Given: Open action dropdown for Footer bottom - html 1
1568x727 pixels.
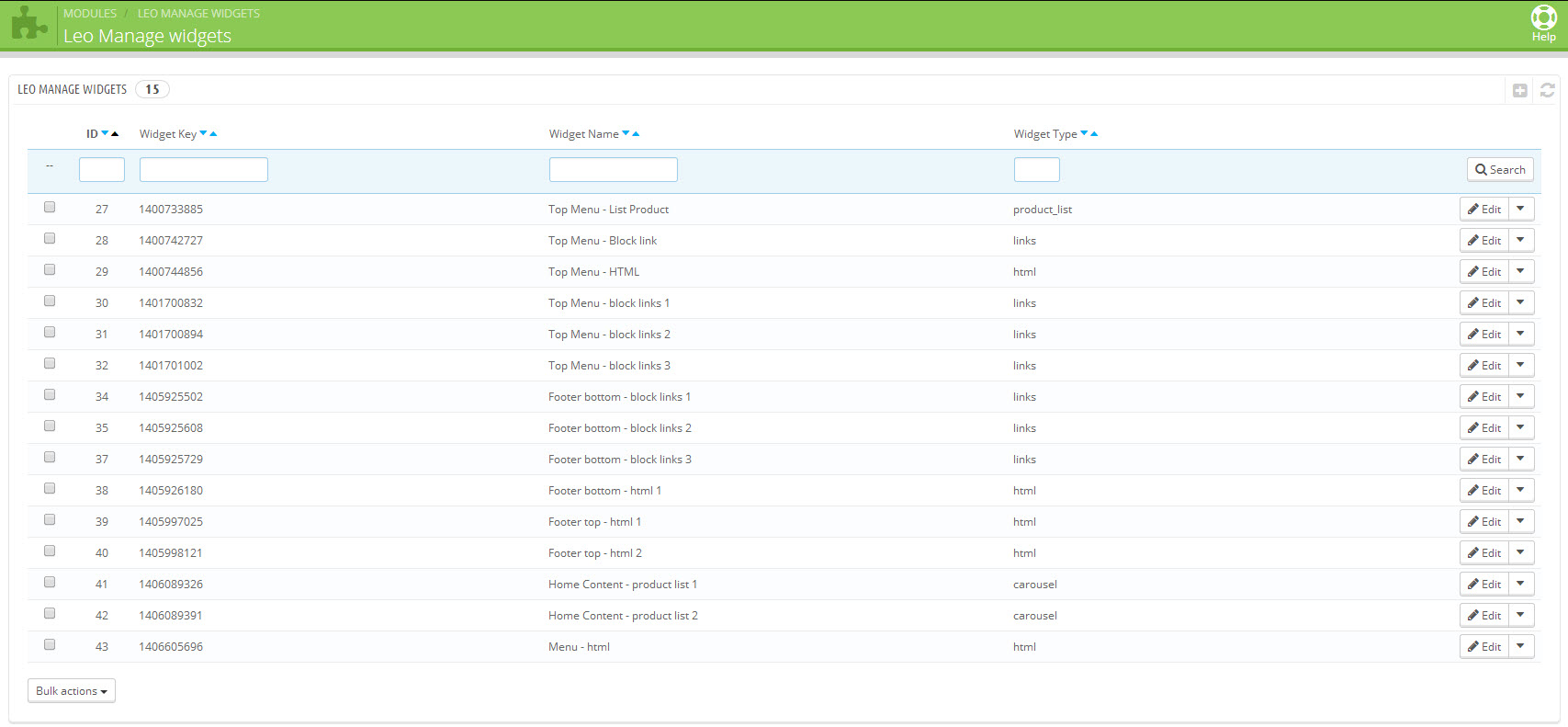Looking at the screenshot, I should 1521,491.
